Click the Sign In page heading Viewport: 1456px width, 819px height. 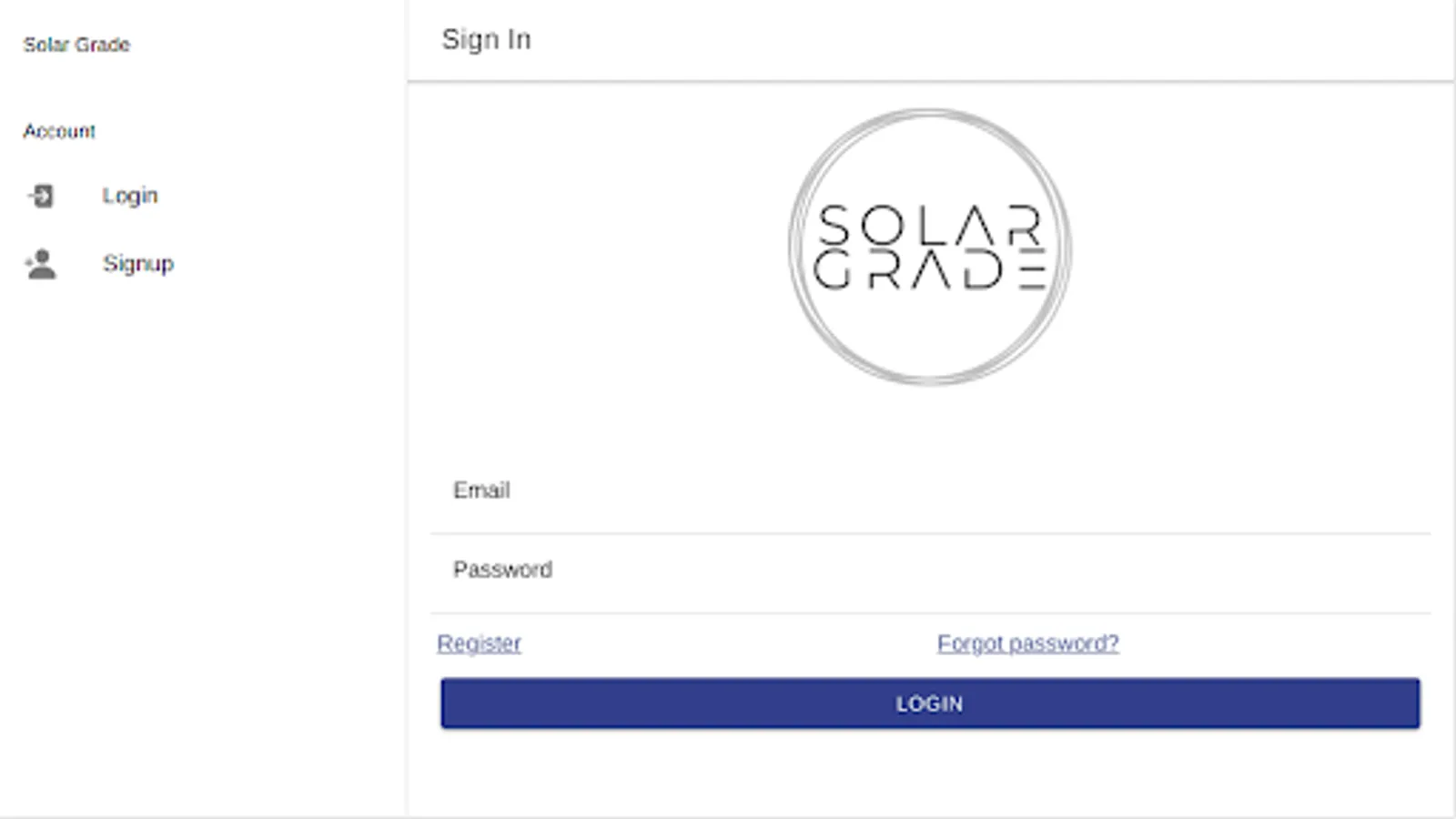coord(486,39)
